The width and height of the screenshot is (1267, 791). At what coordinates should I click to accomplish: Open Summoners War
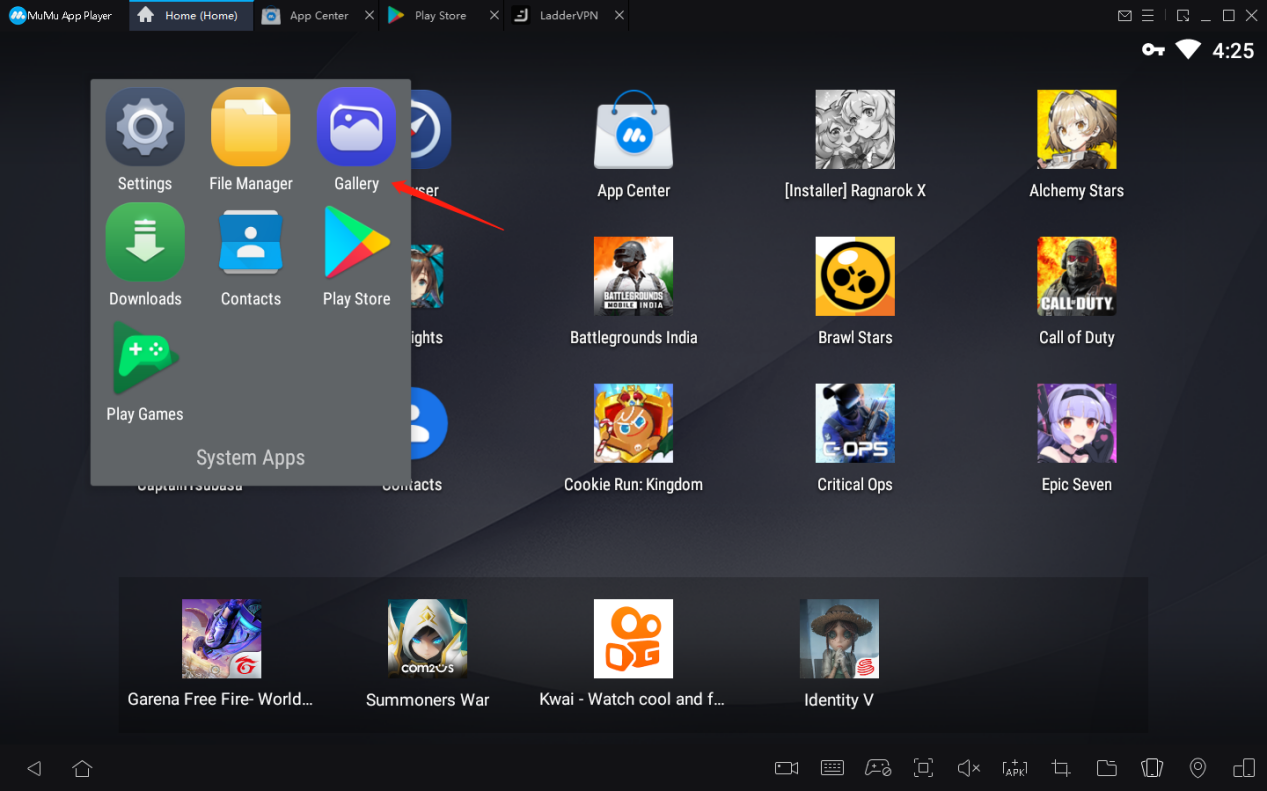(427, 639)
